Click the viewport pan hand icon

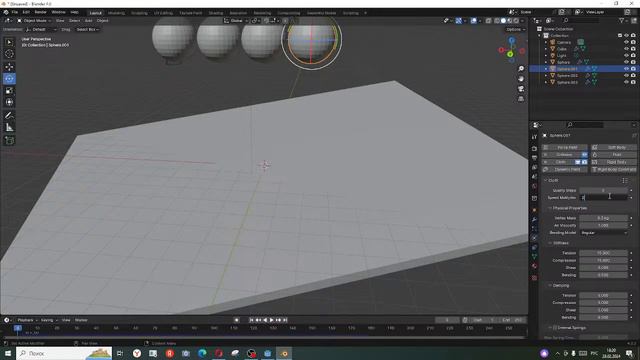click(521, 79)
